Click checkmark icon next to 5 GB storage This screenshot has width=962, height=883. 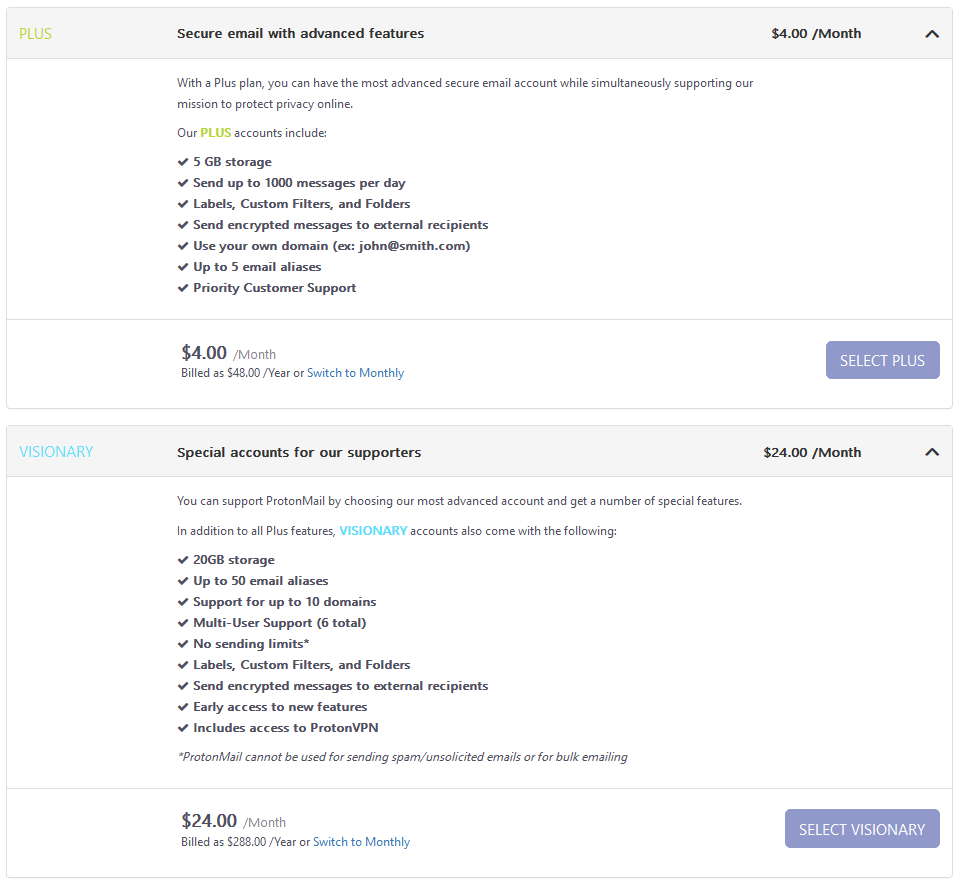tap(183, 162)
